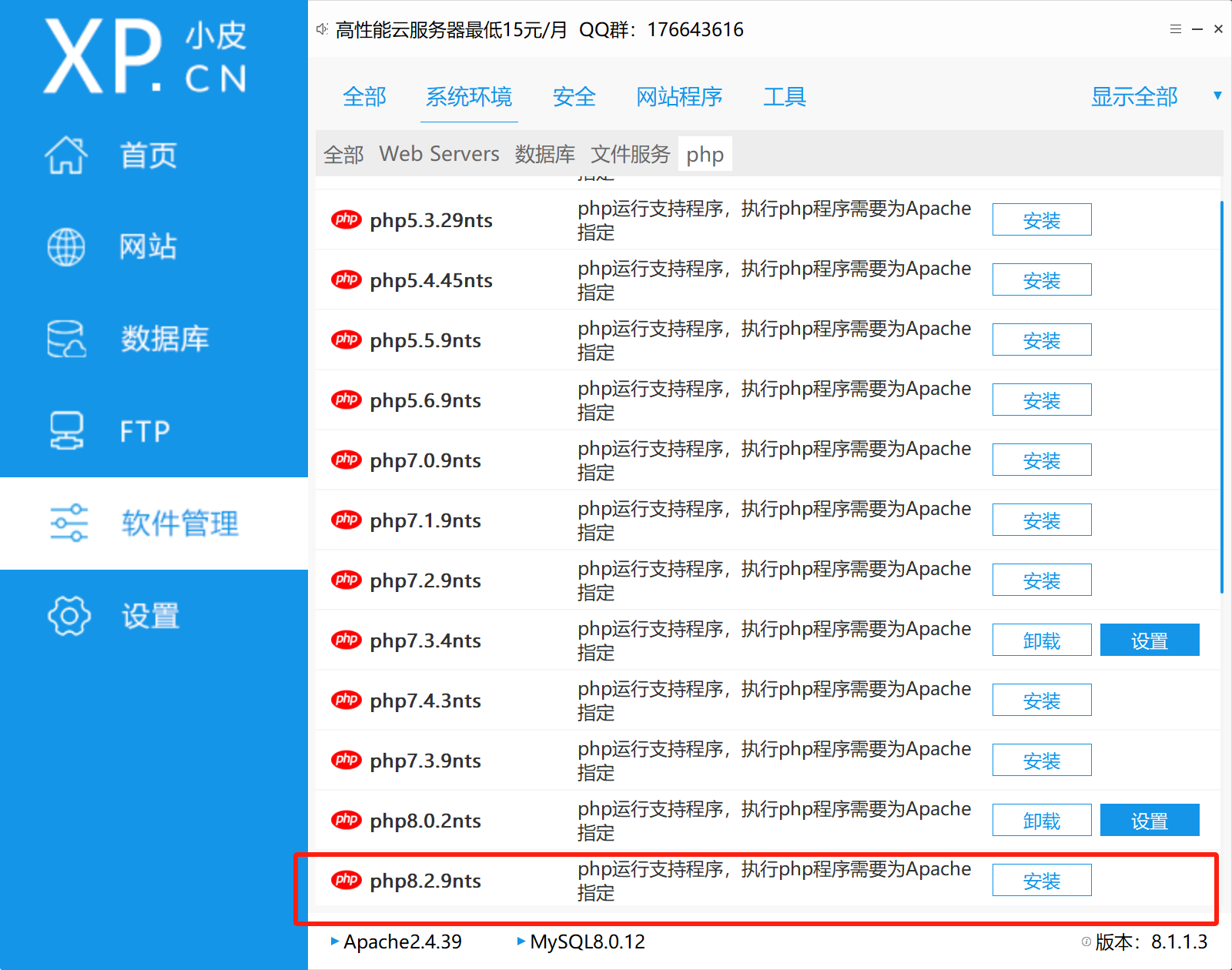Install php7.2.9nts with 安装 button
The width and height of the screenshot is (1232, 970).
click(x=1042, y=580)
